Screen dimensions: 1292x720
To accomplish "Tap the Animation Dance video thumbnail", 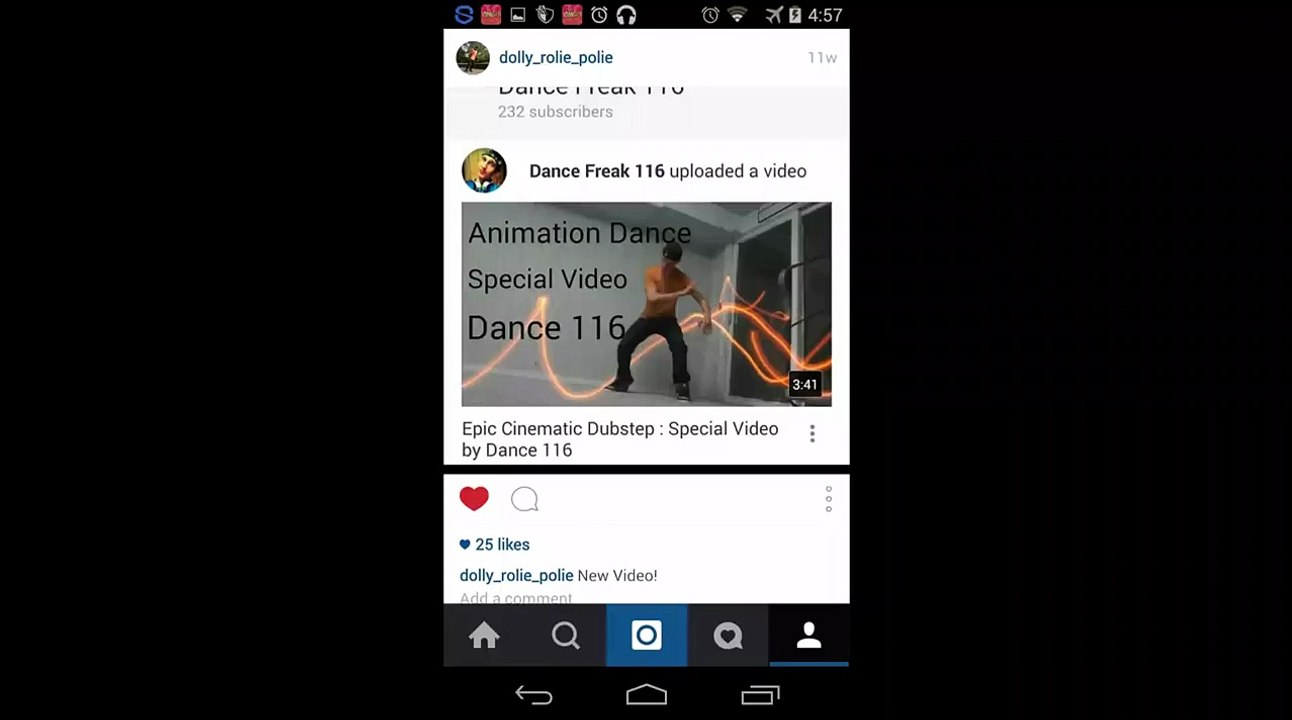I will coord(646,304).
